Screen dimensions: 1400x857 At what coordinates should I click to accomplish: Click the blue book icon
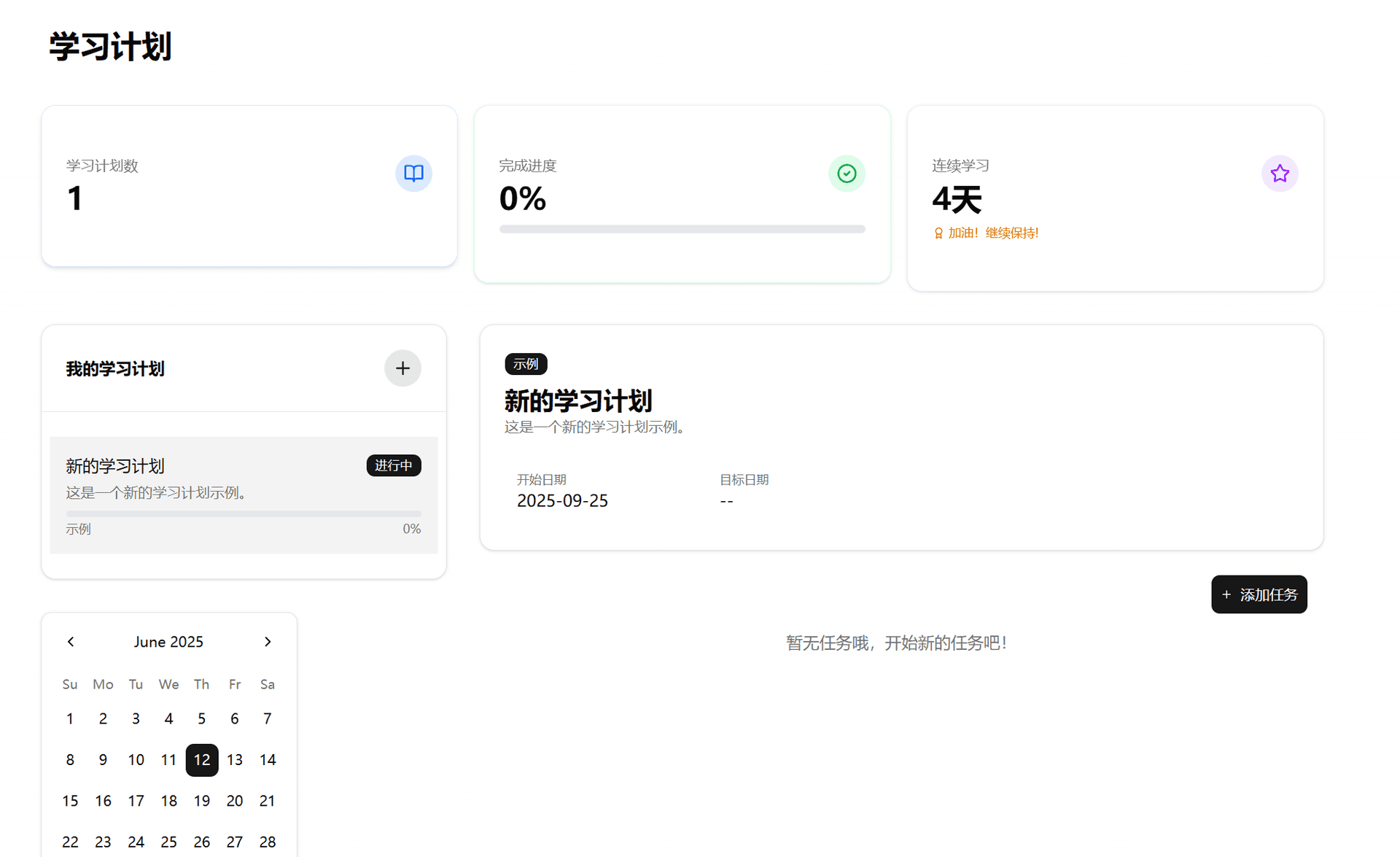pos(413,174)
